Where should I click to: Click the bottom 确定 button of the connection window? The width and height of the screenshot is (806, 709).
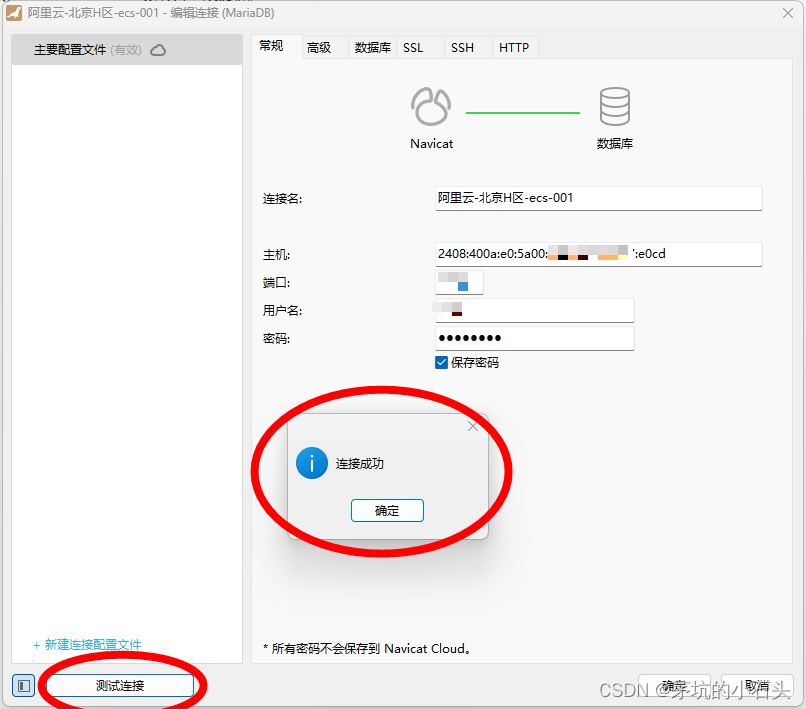pyautogui.click(x=674, y=686)
